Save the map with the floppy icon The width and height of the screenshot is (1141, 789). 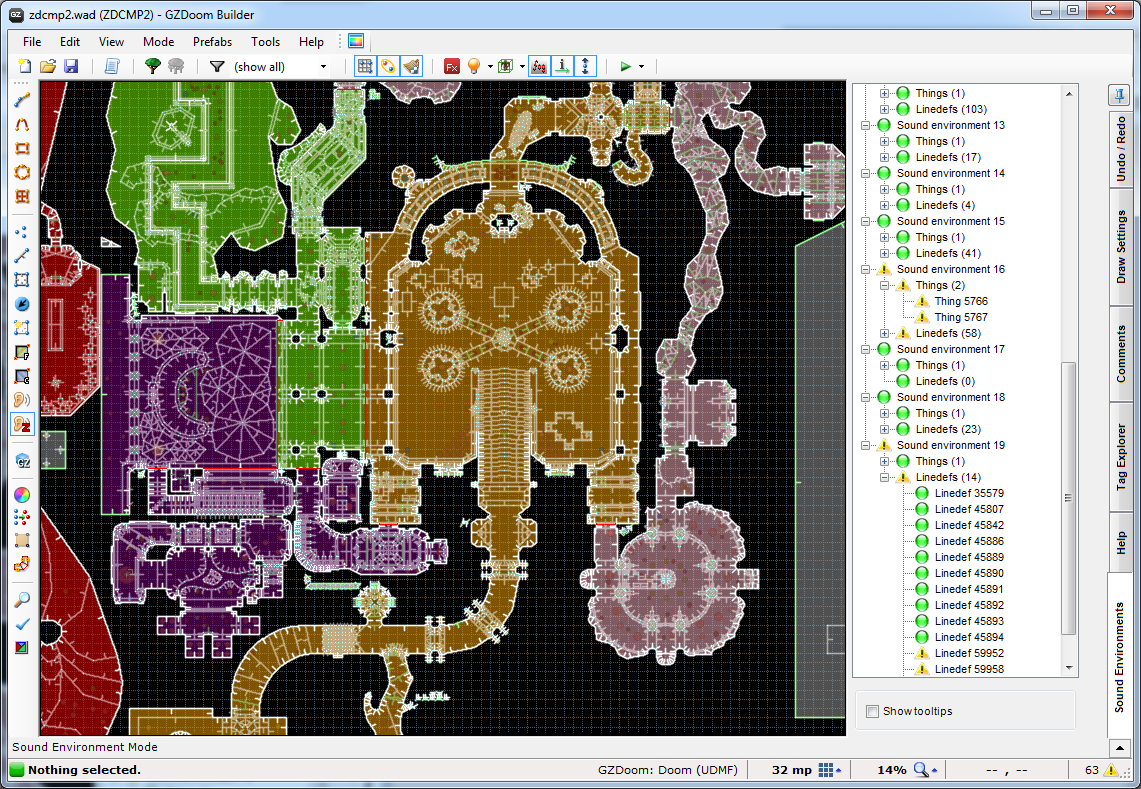tap(71, 66)
